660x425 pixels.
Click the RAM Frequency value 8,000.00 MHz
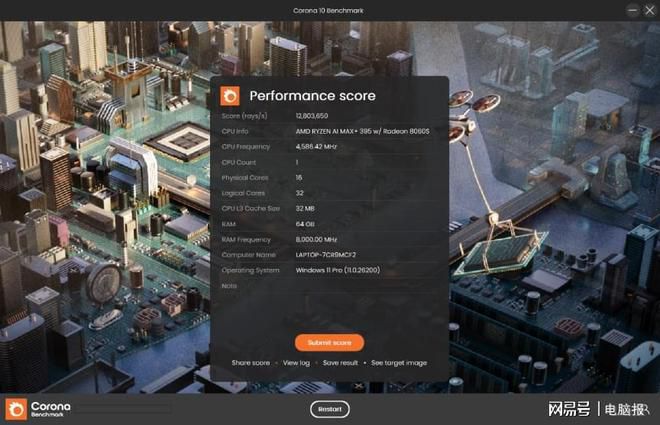click(x=316, y=239)
